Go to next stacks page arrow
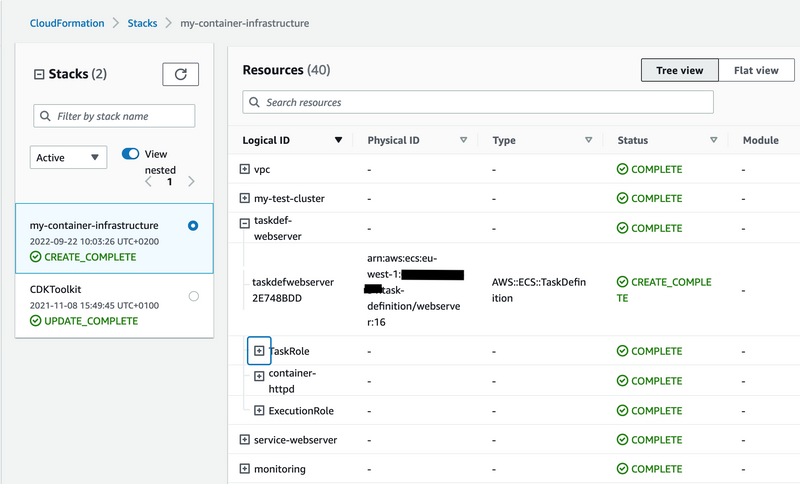The image size is (800, 484). point(191,182)
